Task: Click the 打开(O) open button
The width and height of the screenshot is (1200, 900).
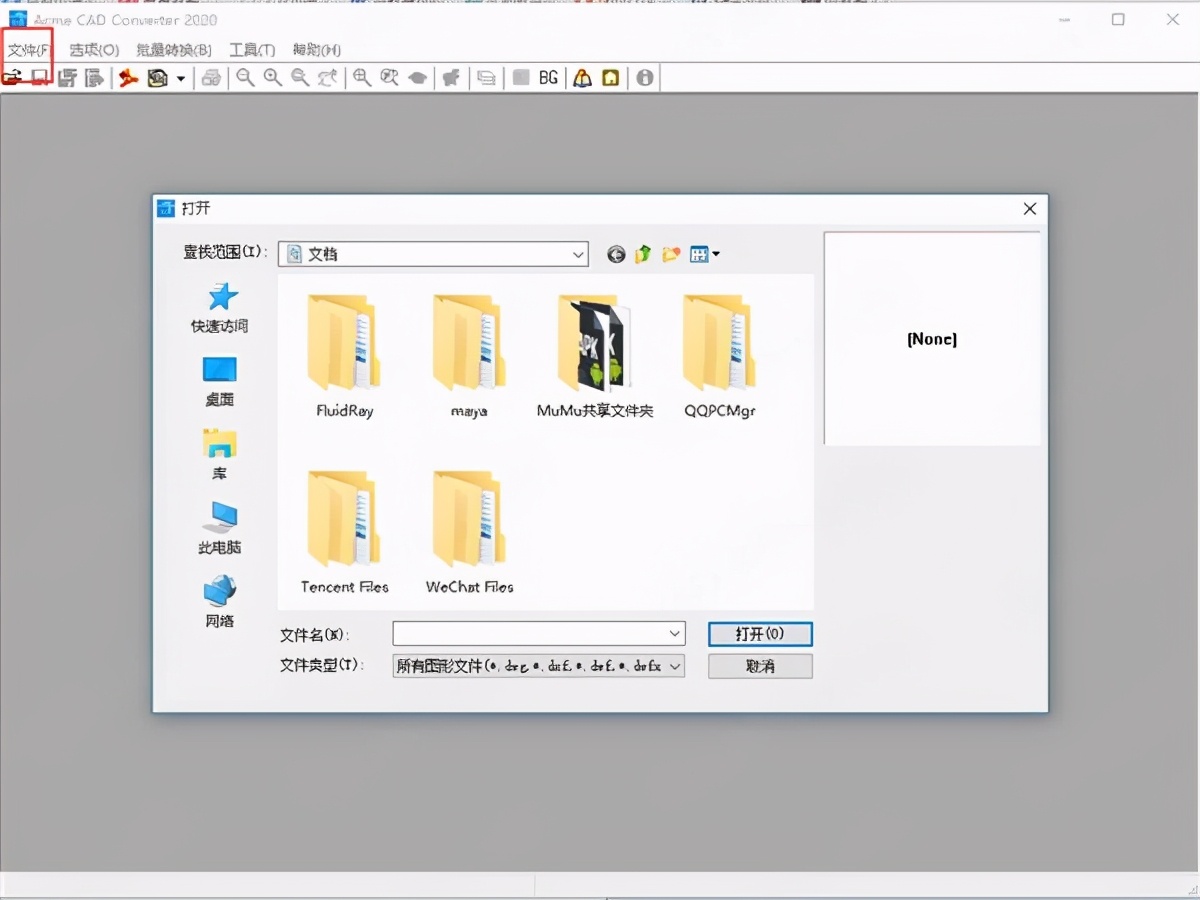Action: tap(760, 634)
